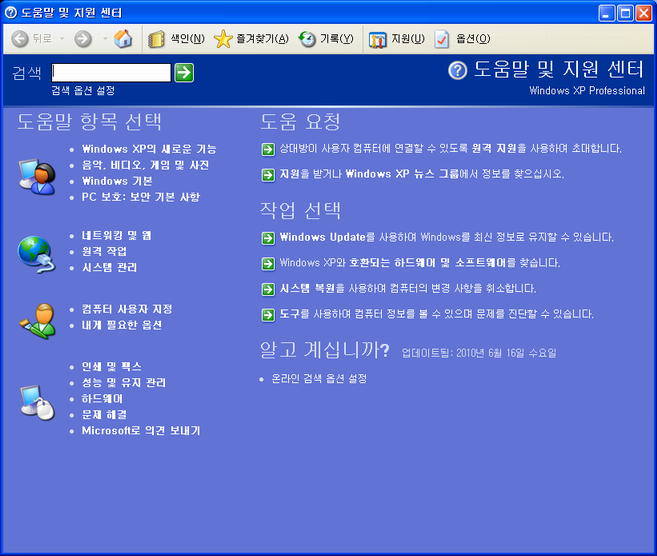Open PC 보호: 보안 기본 사항 topic
This screenshot has width=657, height=556.
click(141, 197)
